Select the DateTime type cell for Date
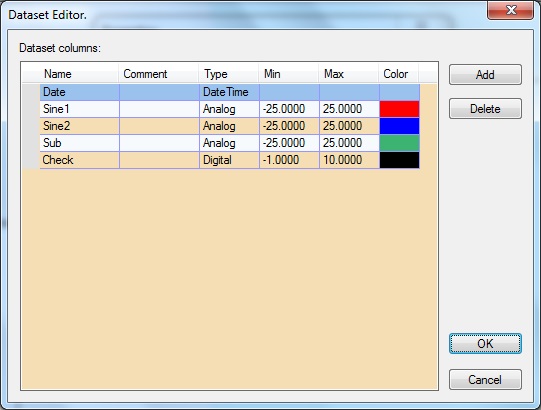The image size is (541, 410). click(229, 92)
